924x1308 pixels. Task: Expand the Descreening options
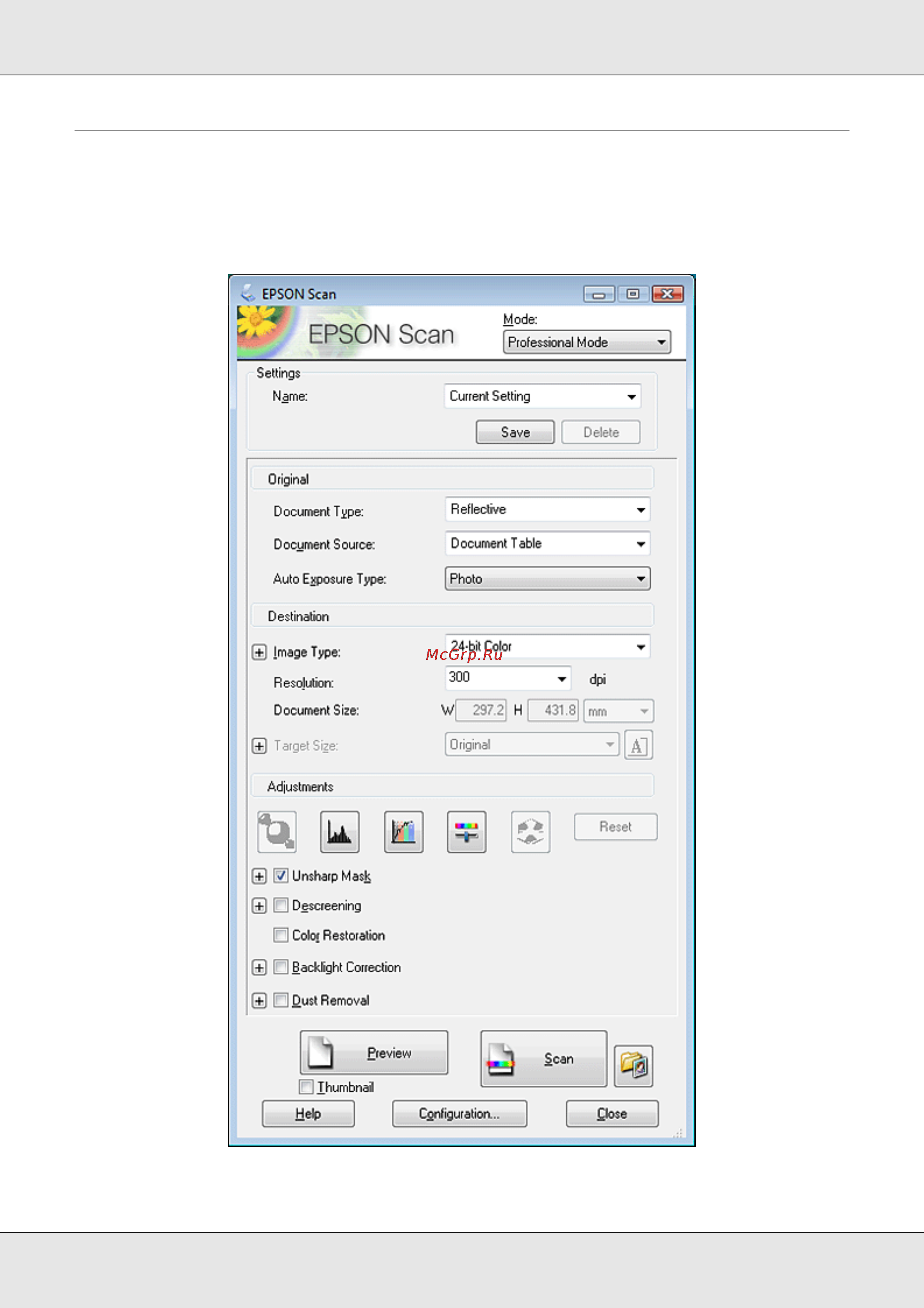259,906
